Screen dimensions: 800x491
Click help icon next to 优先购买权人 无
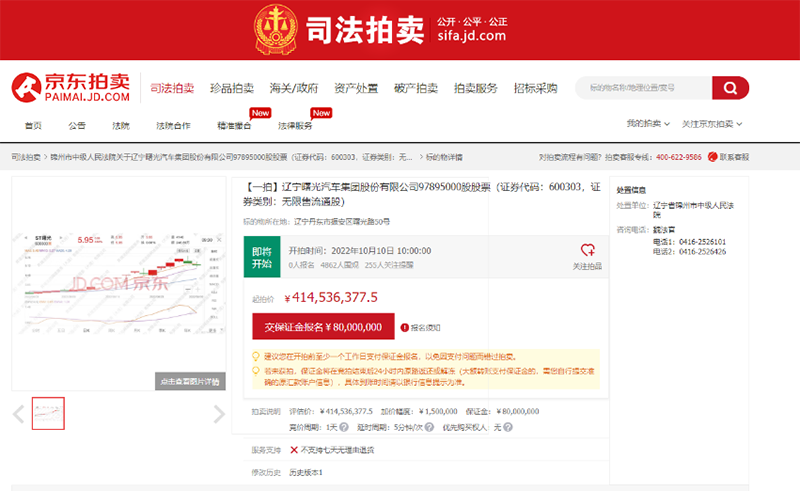click(508, 427)
